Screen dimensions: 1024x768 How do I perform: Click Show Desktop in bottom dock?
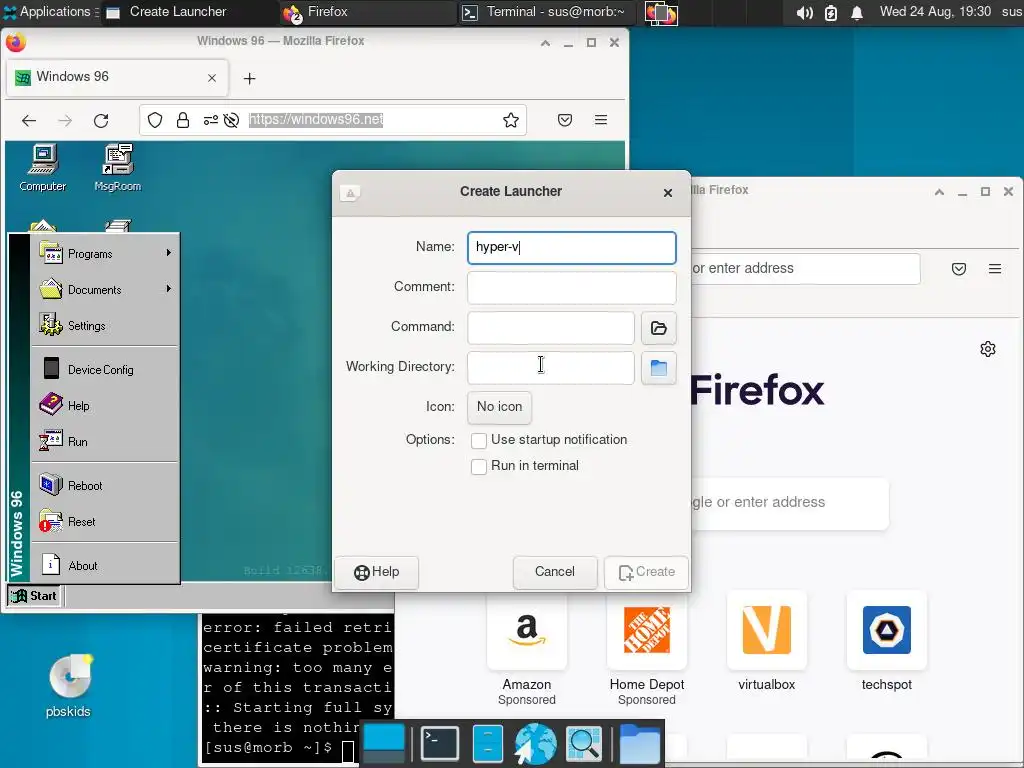pyautogui.click(x=384, y=743)
